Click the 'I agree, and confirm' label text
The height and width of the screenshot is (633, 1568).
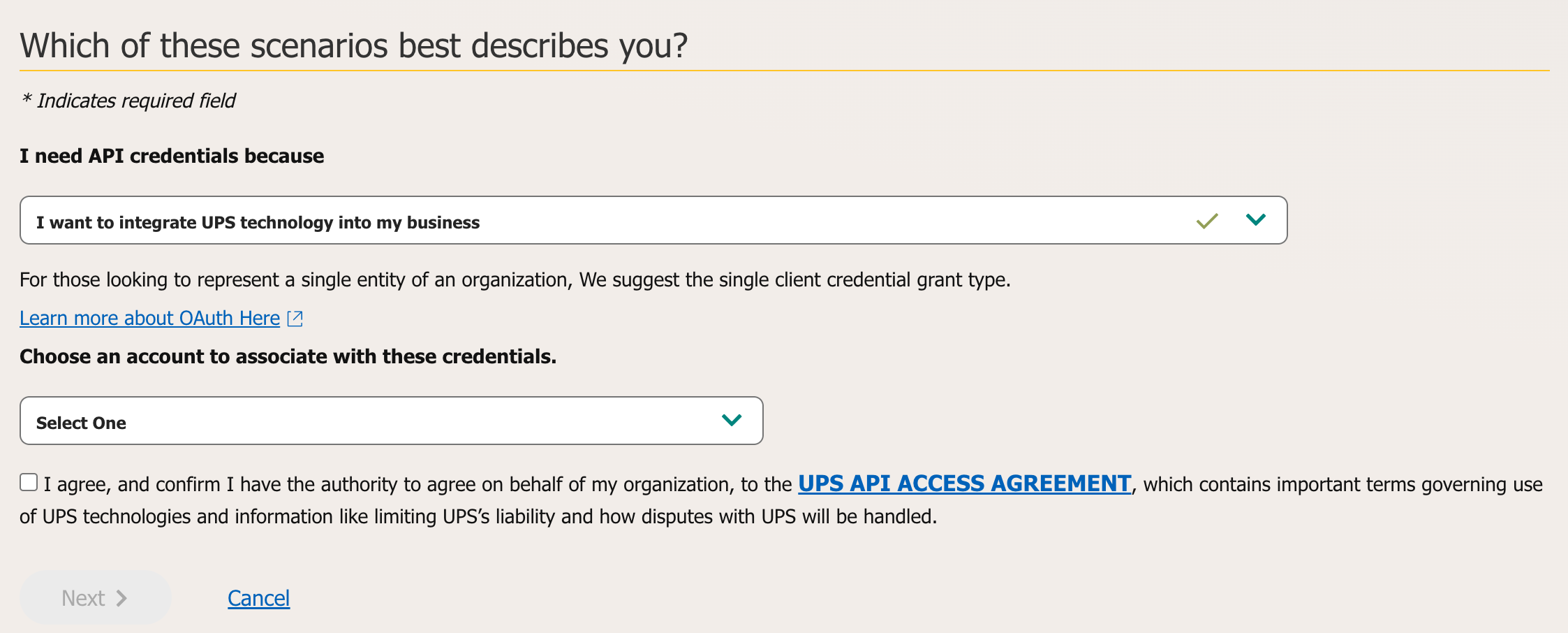[417, 485]
